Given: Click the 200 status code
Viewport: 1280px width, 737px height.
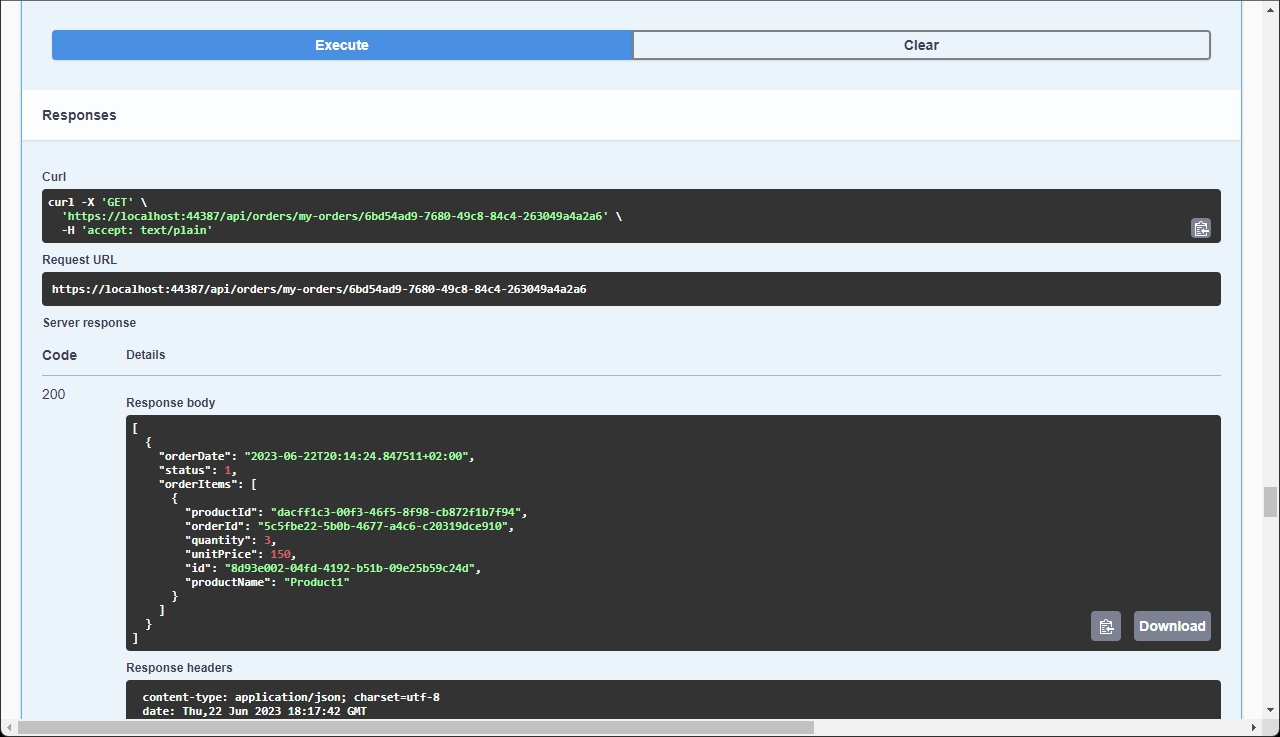Looking at the screenshot, I should pos(54,394).
